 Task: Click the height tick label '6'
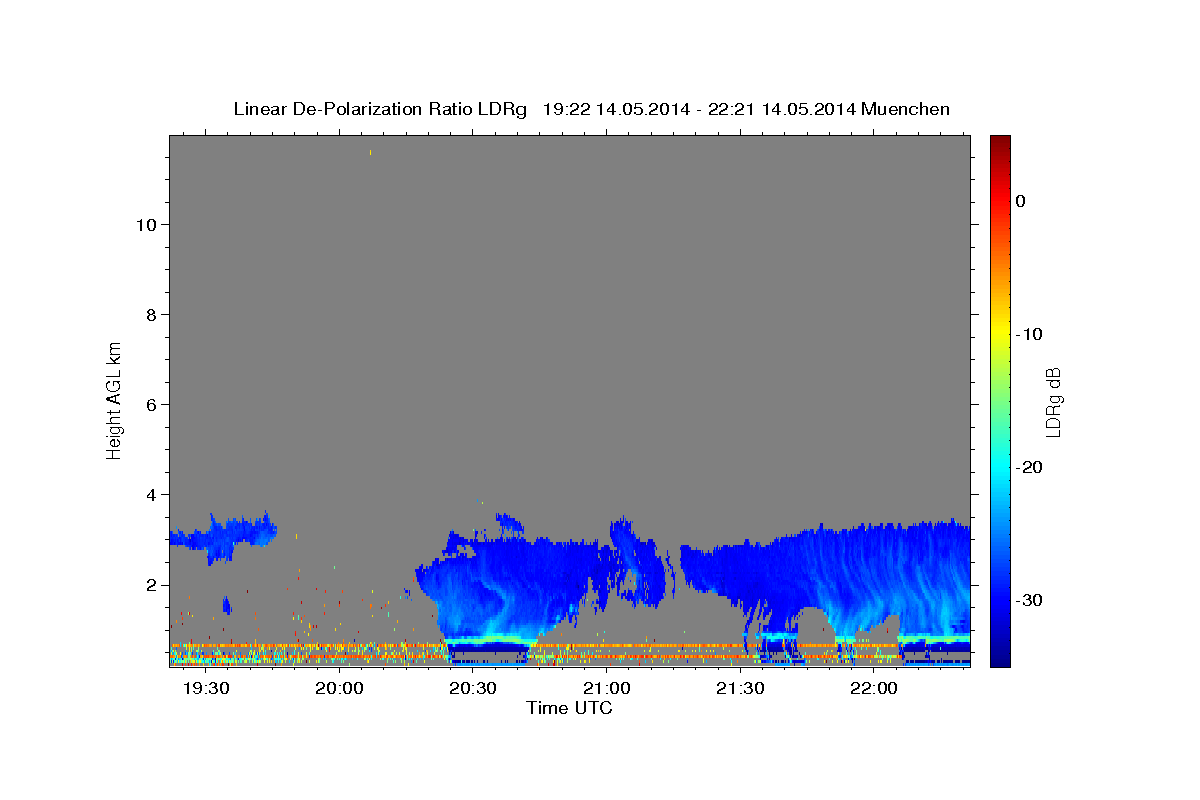coord(149,404)
